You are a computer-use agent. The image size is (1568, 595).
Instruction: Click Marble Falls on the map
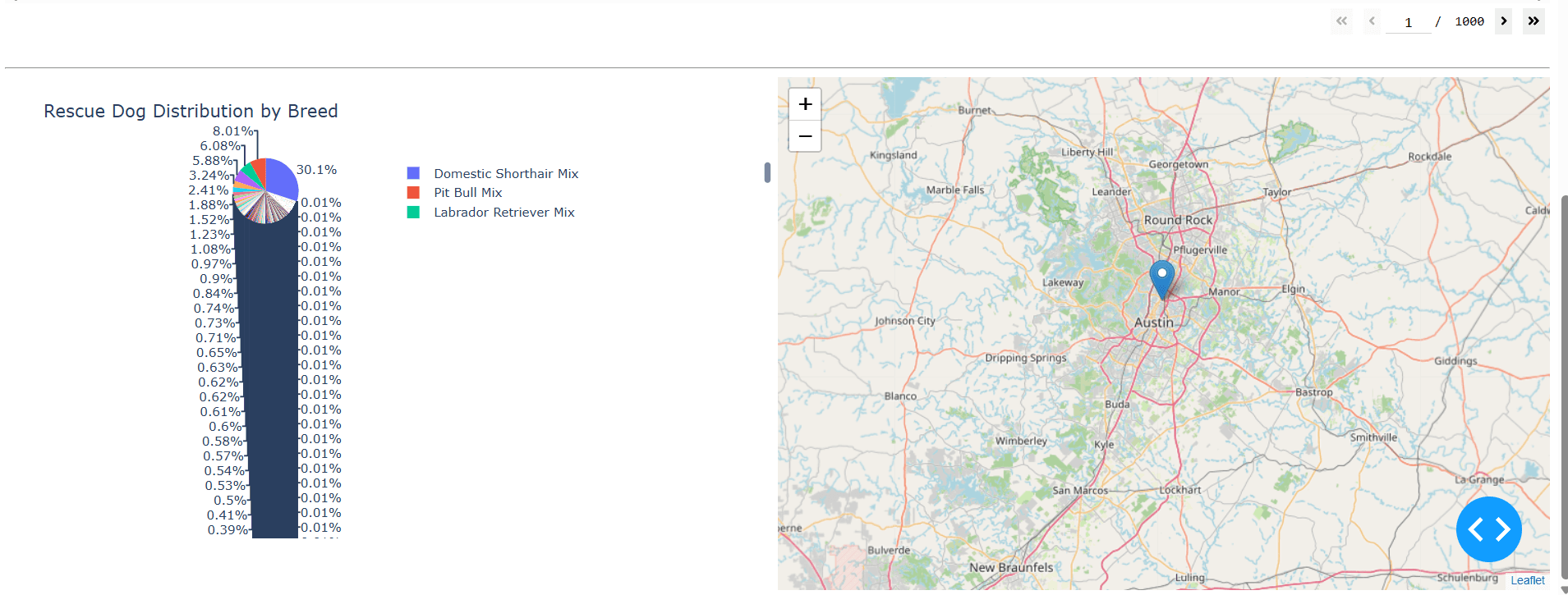954,190
